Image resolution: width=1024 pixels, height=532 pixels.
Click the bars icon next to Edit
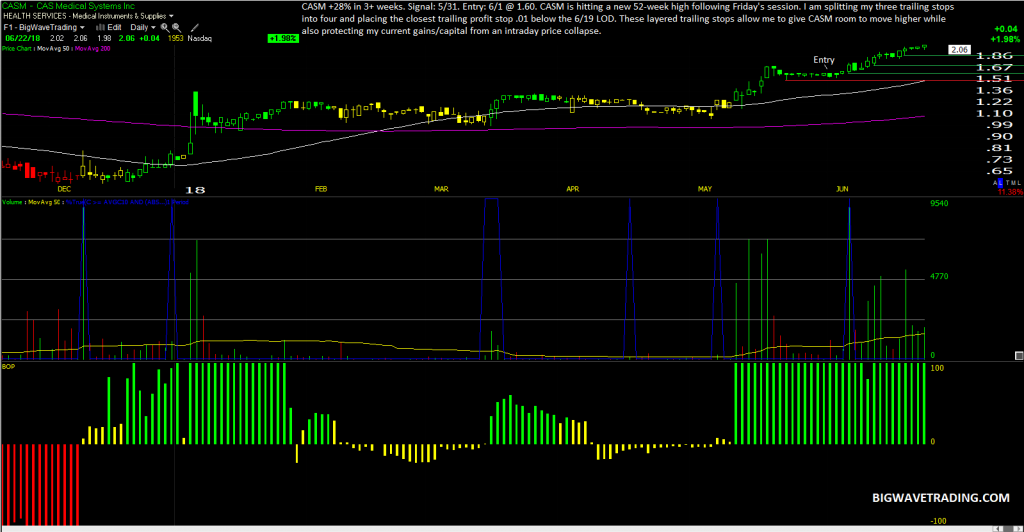(x=101, y=27)
